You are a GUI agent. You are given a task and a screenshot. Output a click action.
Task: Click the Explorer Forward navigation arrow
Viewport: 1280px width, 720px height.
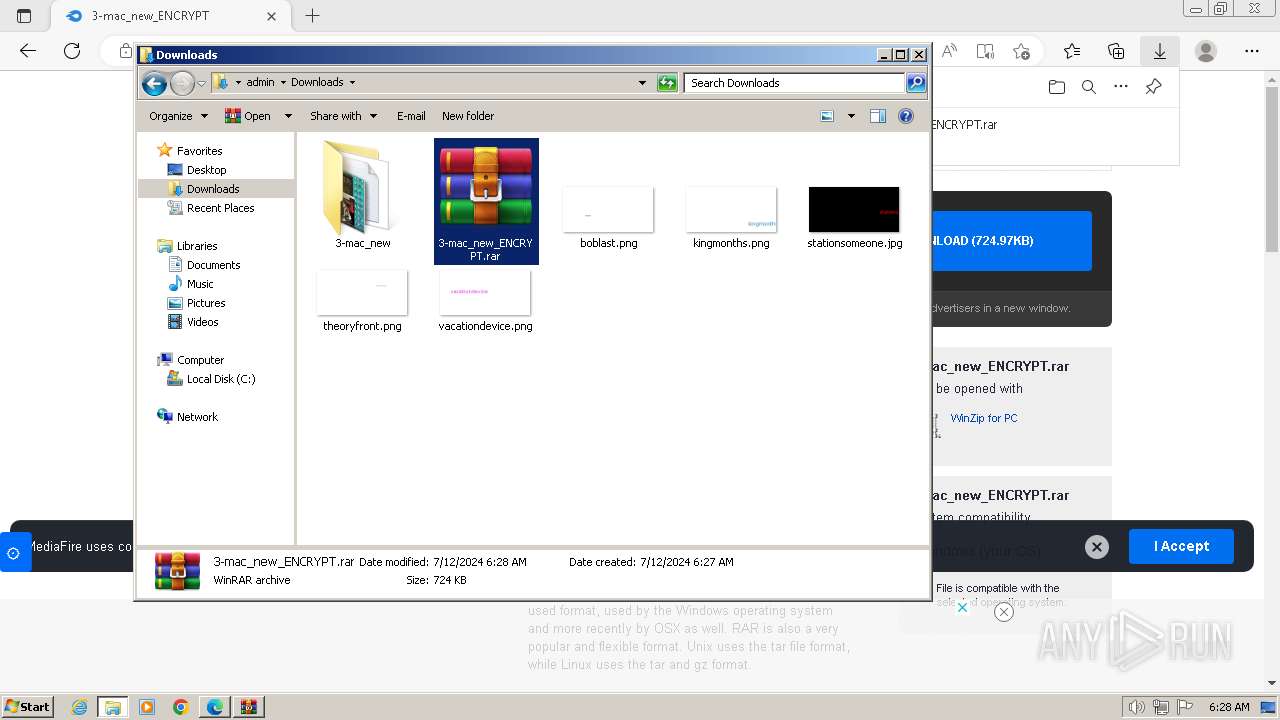click(182, 83)
